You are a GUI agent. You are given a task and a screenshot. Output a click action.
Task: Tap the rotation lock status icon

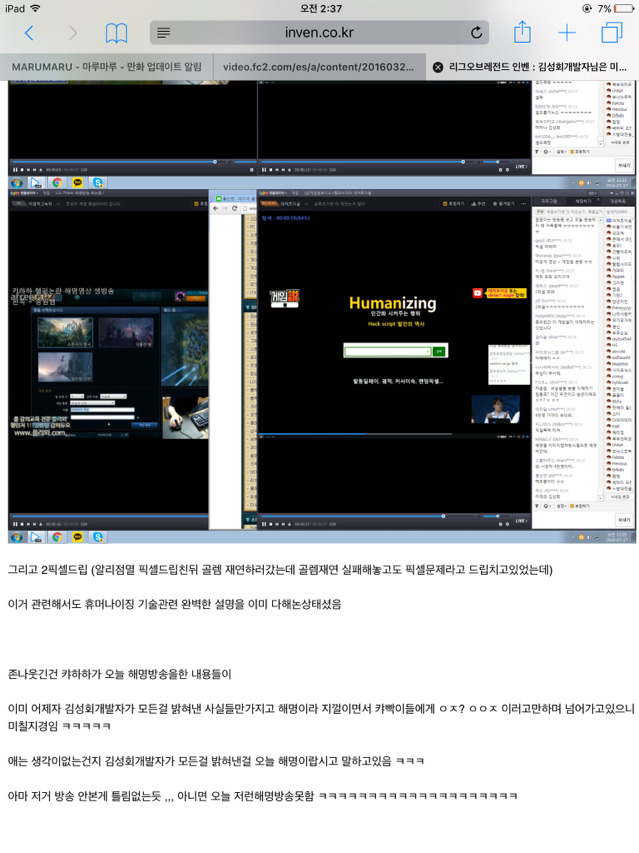pos(587,9)
